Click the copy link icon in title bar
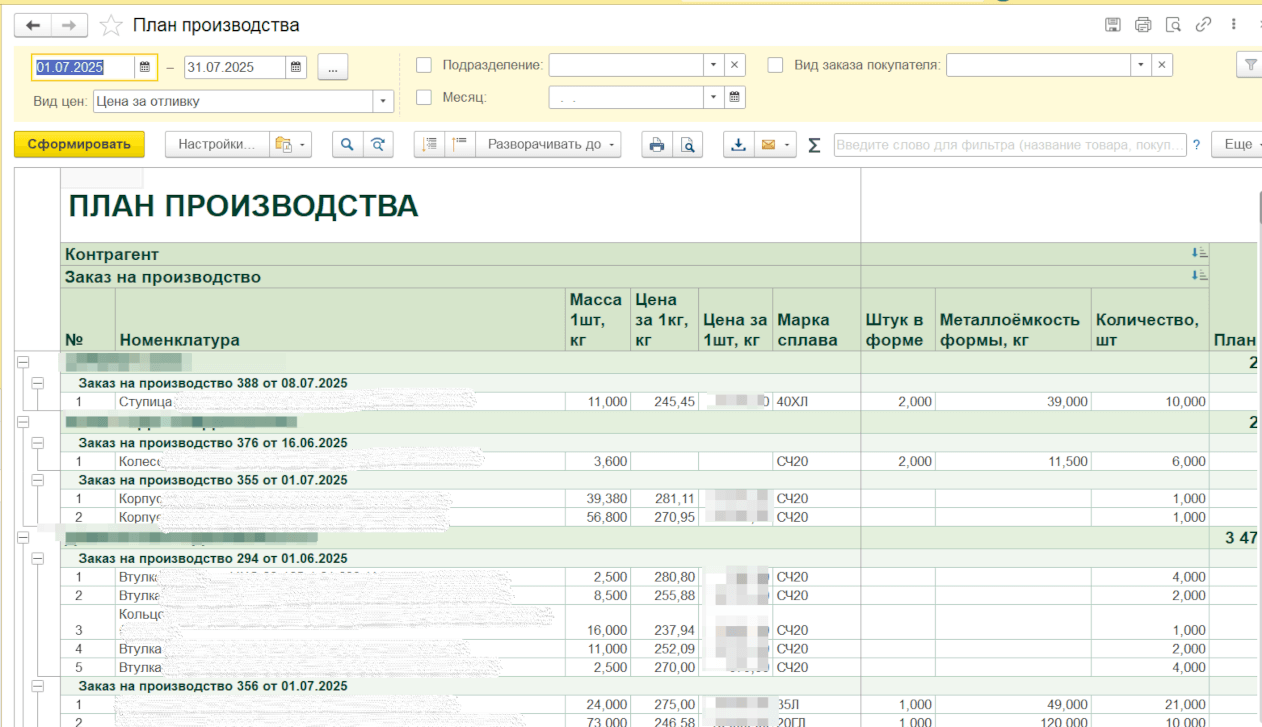The image size is (1262, 727). point(1204,25)
